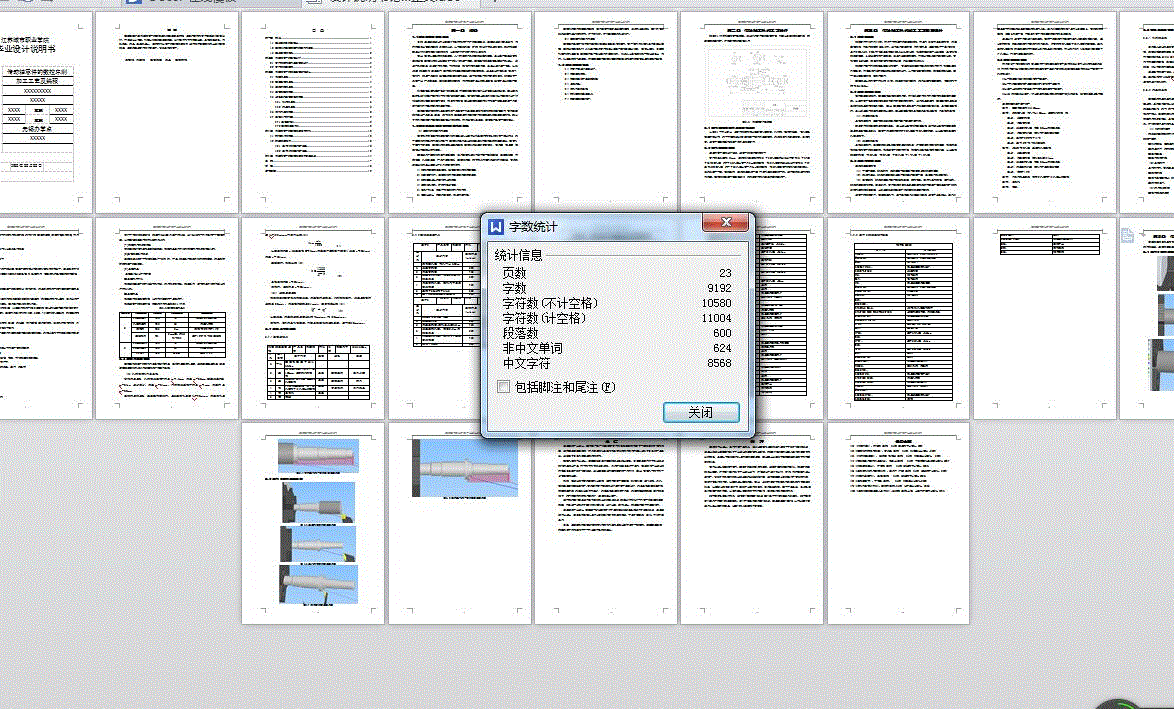The image size is (1174, 709).
Task: Click the 包括脚注和尾注 label text
Action: 565,387
